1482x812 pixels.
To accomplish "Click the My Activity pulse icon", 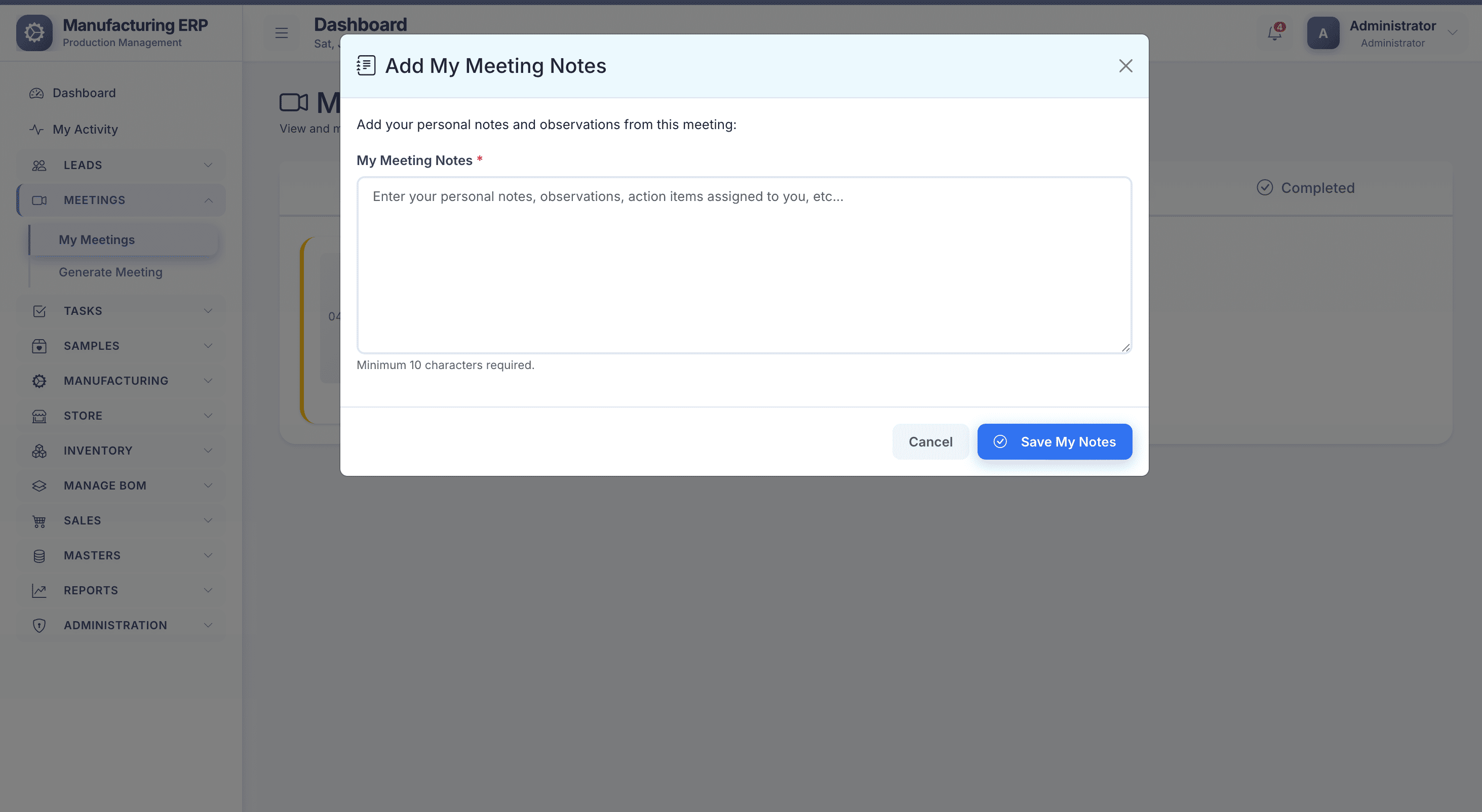I will pos(36,130).
